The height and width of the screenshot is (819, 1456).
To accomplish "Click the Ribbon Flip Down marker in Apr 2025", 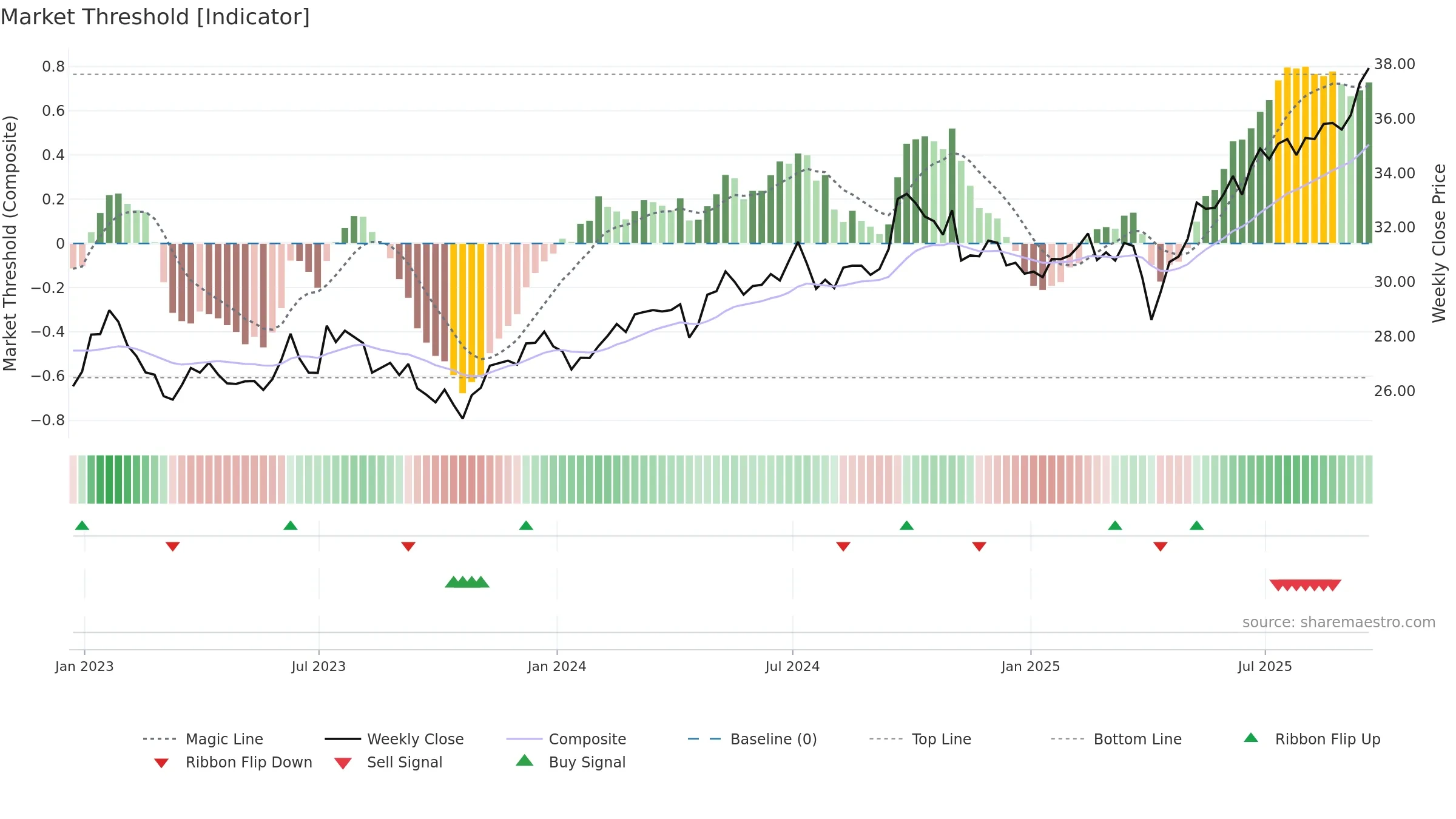I will pos(1161,547).
